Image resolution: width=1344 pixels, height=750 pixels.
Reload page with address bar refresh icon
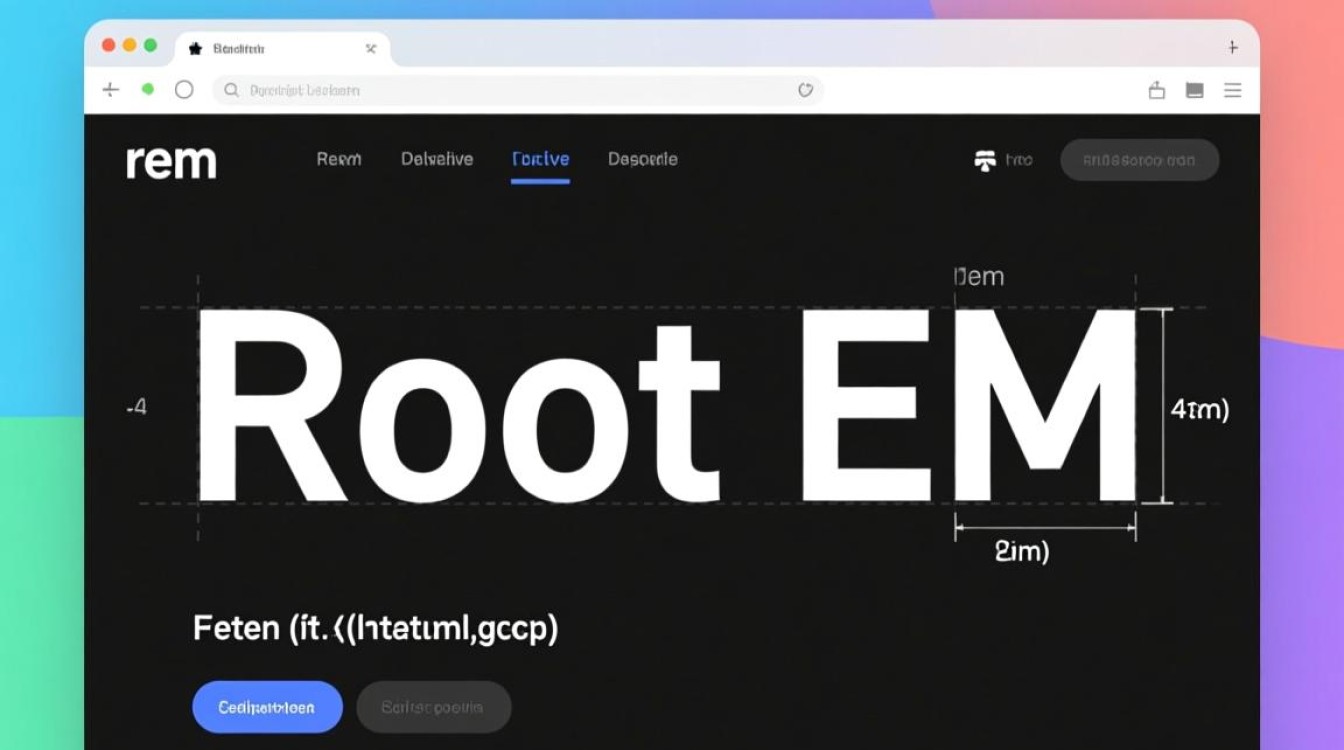tap(805, 90)
